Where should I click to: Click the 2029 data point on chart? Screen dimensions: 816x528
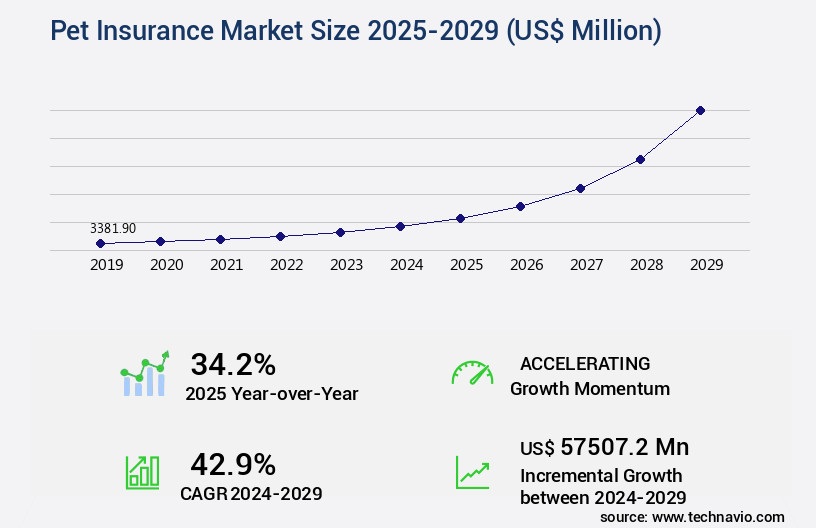click(x=700, y=110)
